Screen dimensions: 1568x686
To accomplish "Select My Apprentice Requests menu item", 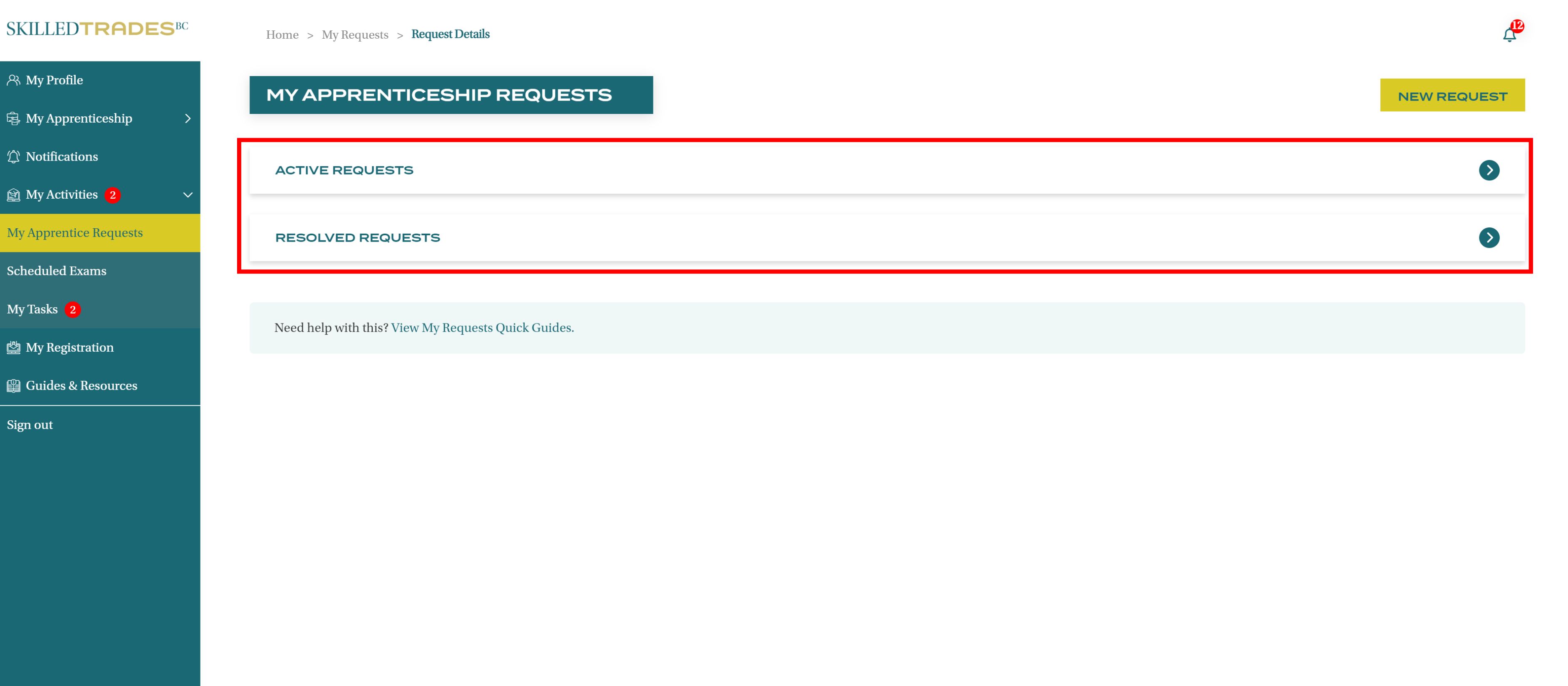I will coord(75,232).
